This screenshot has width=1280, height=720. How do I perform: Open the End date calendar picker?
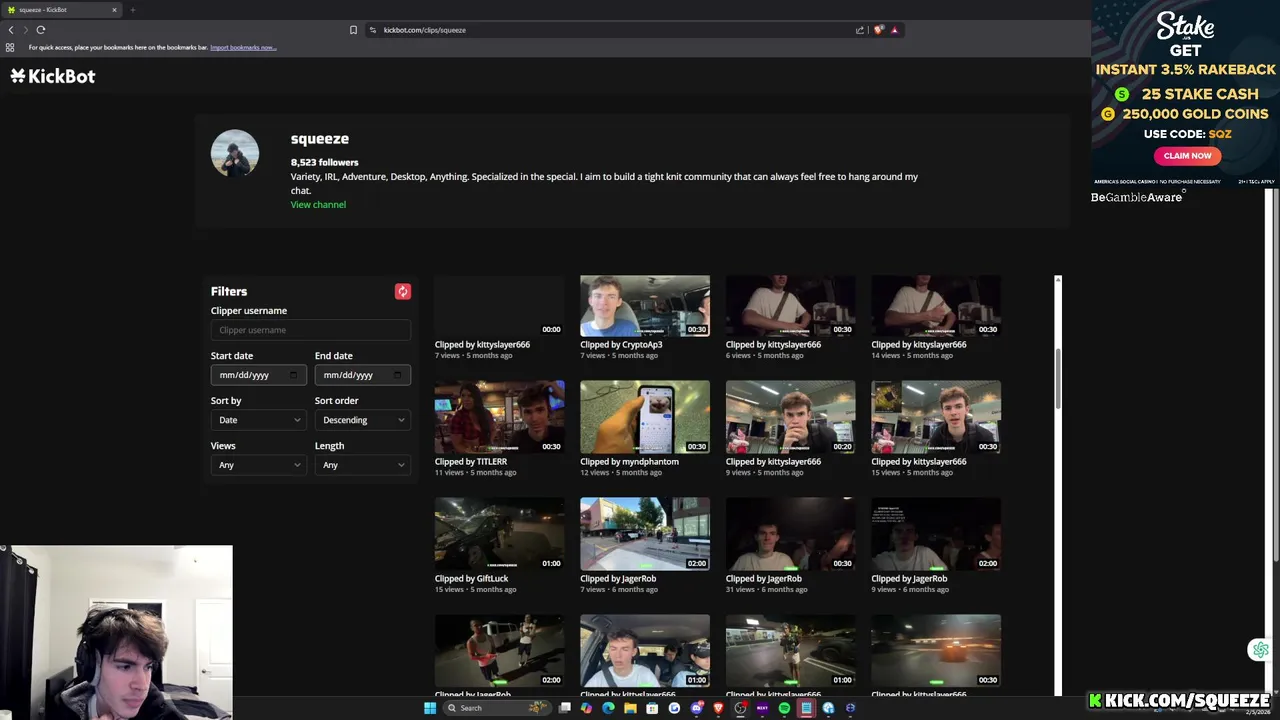tap(397, 375)
